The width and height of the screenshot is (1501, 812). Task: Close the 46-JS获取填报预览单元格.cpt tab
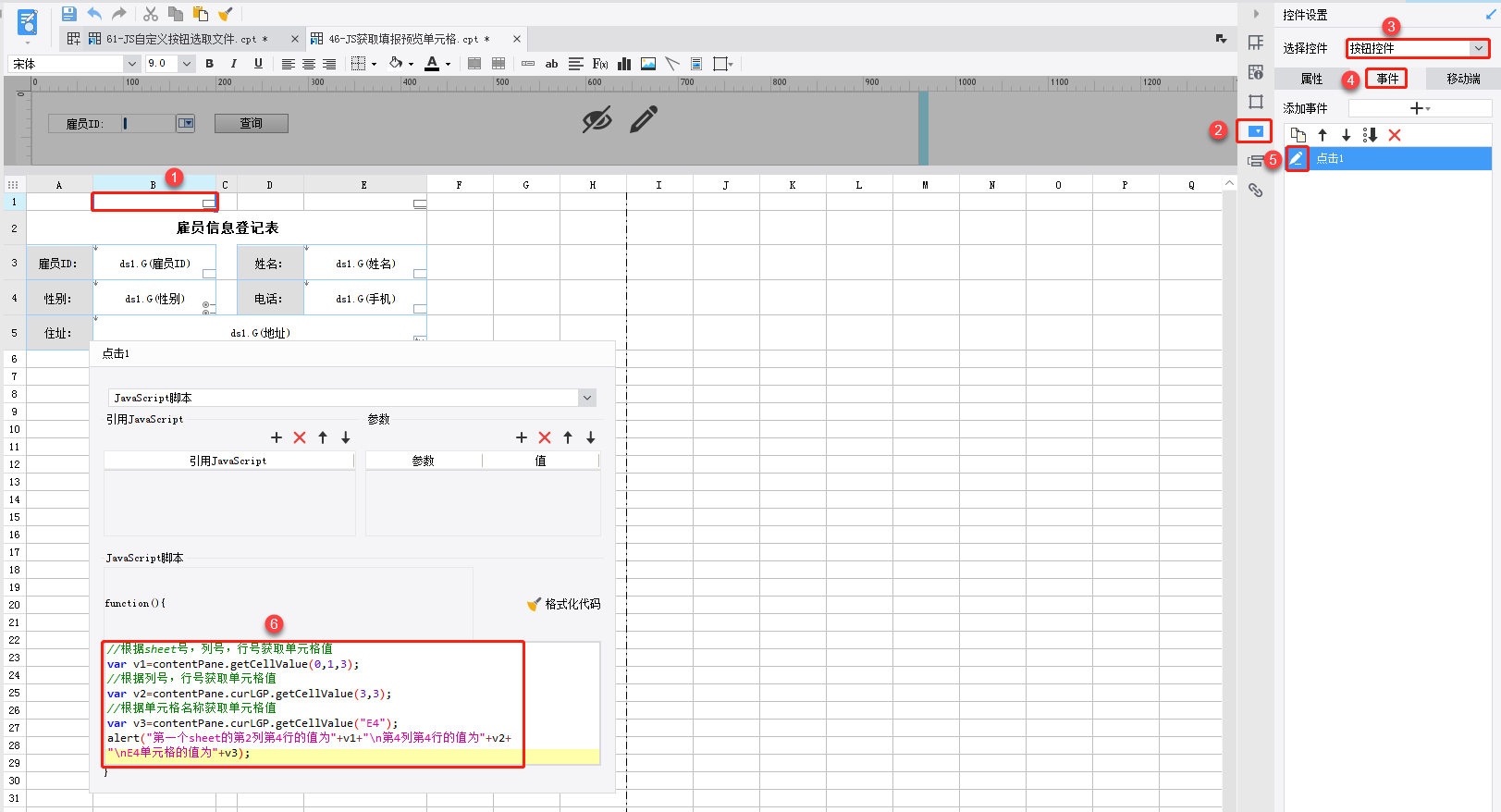tap(517, 39)
